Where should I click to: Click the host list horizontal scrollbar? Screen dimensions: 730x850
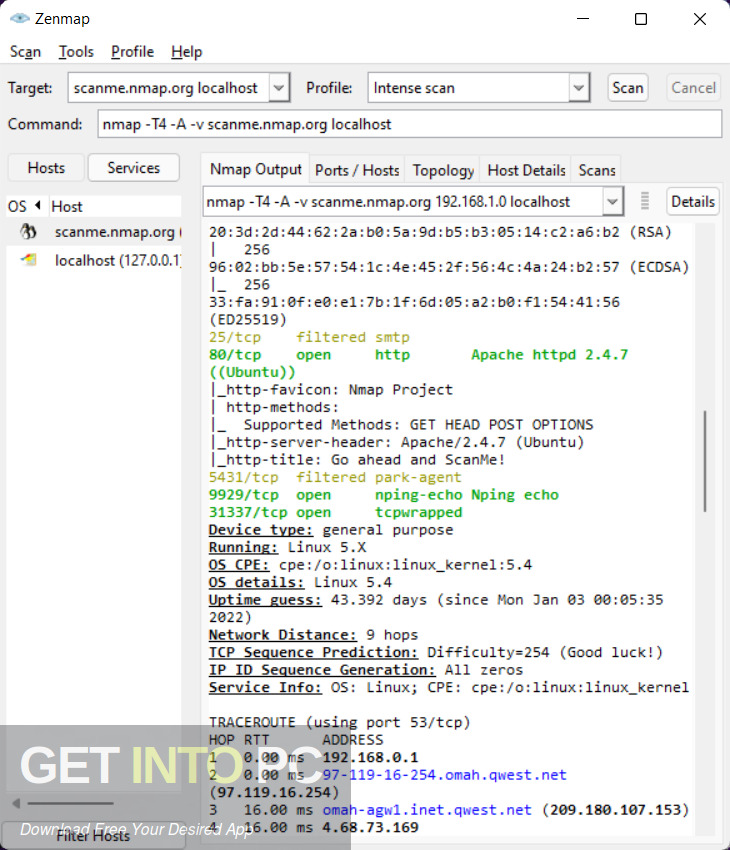(70, 803)
